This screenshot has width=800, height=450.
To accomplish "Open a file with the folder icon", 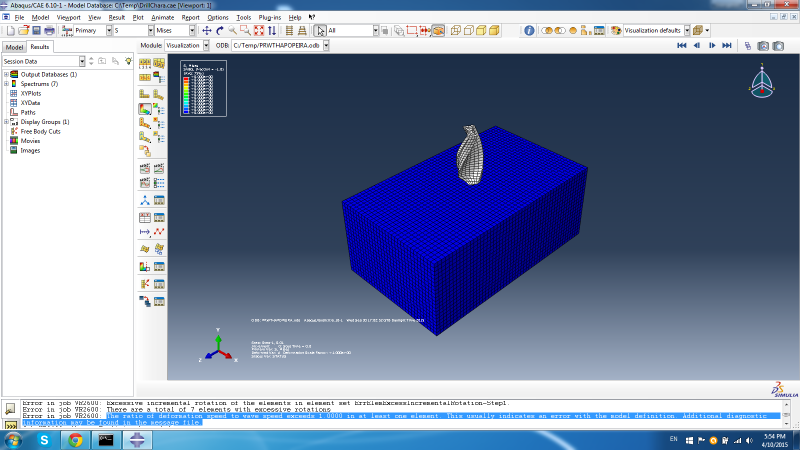I will 23,31.
